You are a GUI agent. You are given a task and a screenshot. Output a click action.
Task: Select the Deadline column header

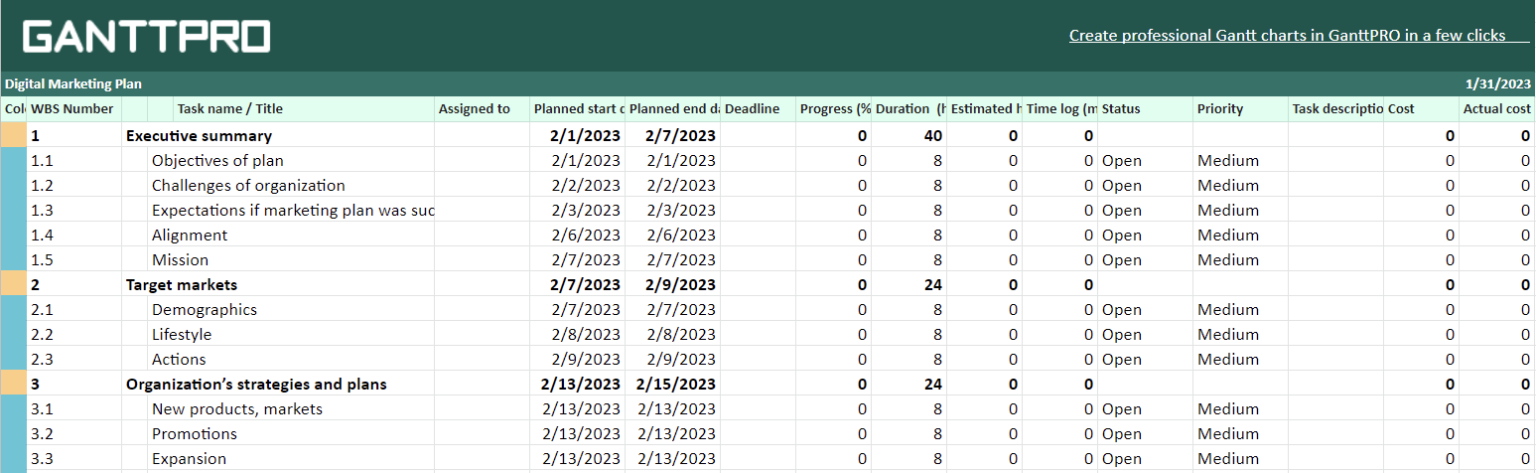pos(751,109)
